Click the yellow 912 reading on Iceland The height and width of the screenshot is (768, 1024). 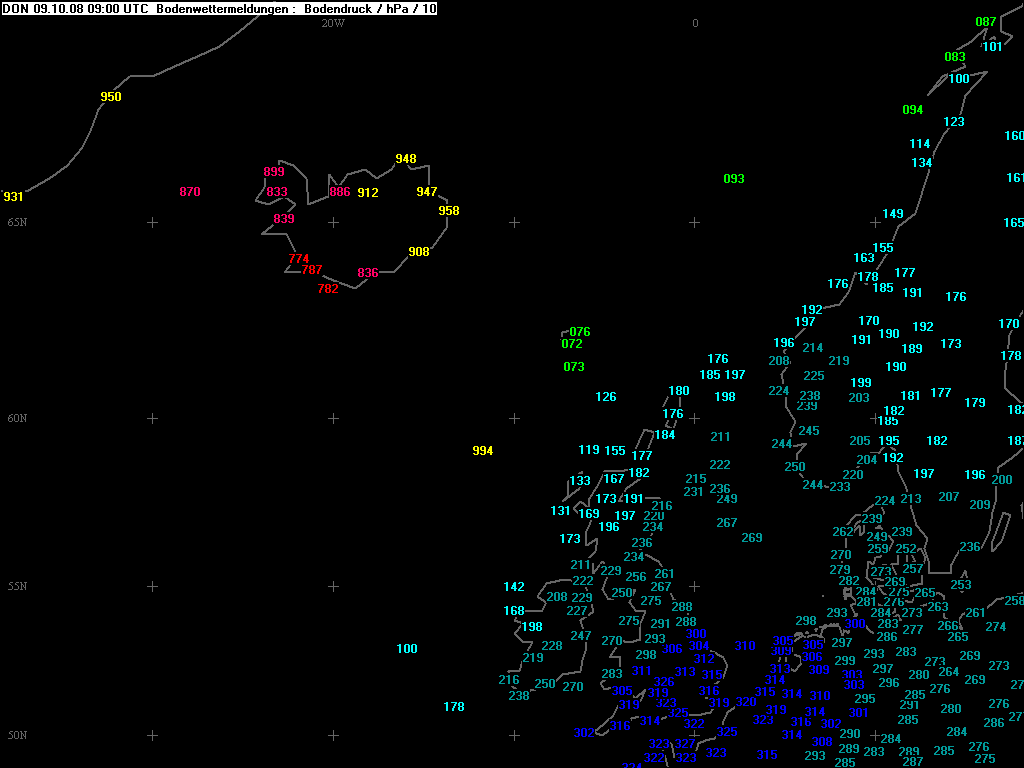click(x=368, y=193)
